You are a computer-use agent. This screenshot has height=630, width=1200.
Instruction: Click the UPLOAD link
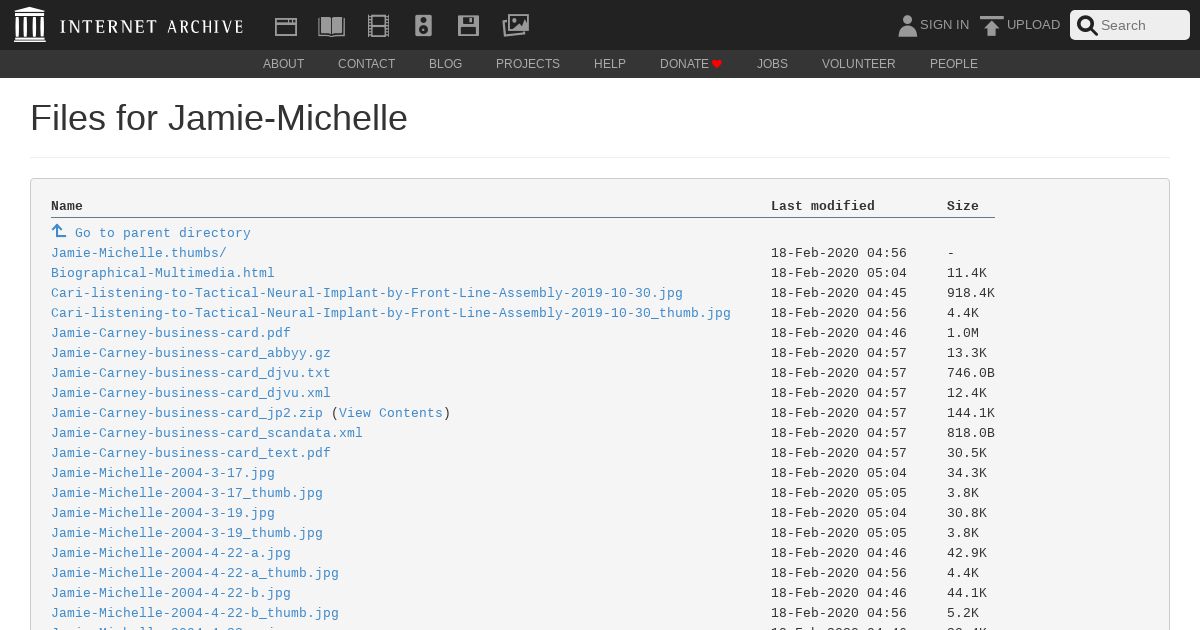pos(1033,25)
